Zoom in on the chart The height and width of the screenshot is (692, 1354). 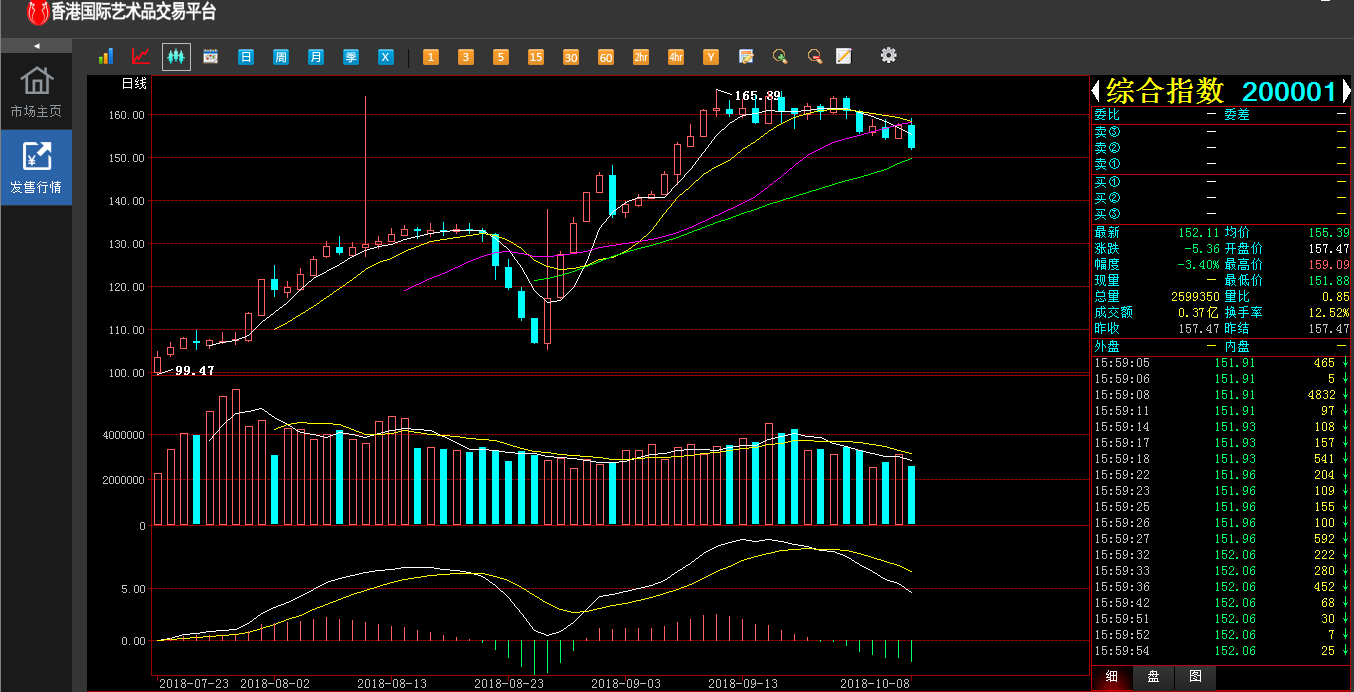point(780,56)
